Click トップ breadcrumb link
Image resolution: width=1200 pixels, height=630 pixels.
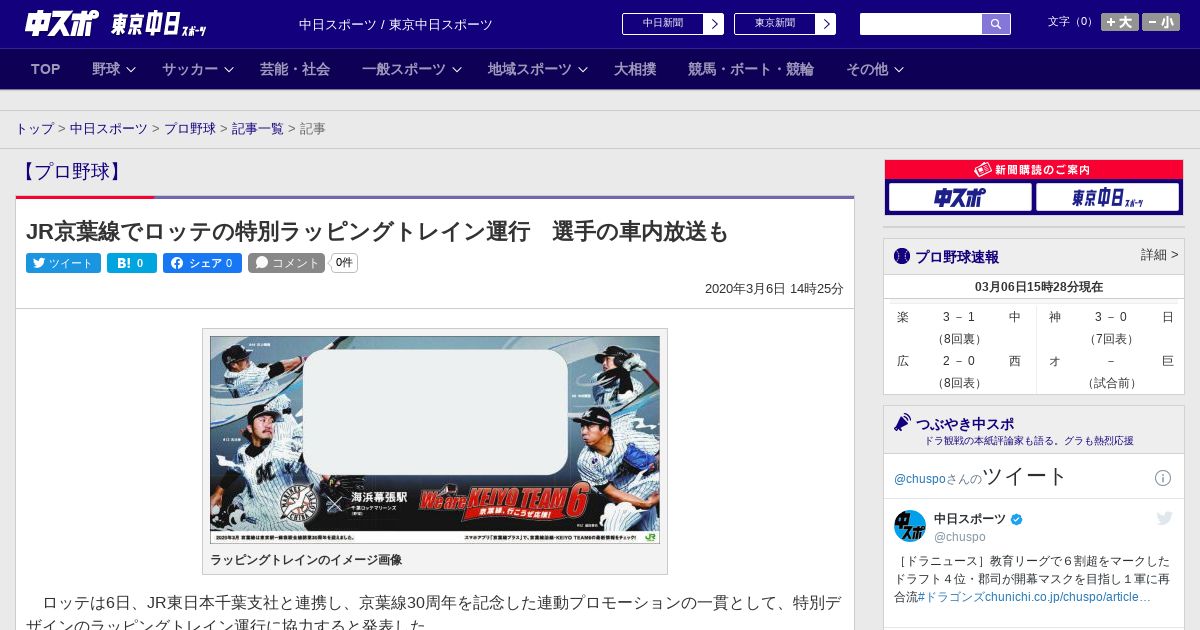[x=34, y=129]
